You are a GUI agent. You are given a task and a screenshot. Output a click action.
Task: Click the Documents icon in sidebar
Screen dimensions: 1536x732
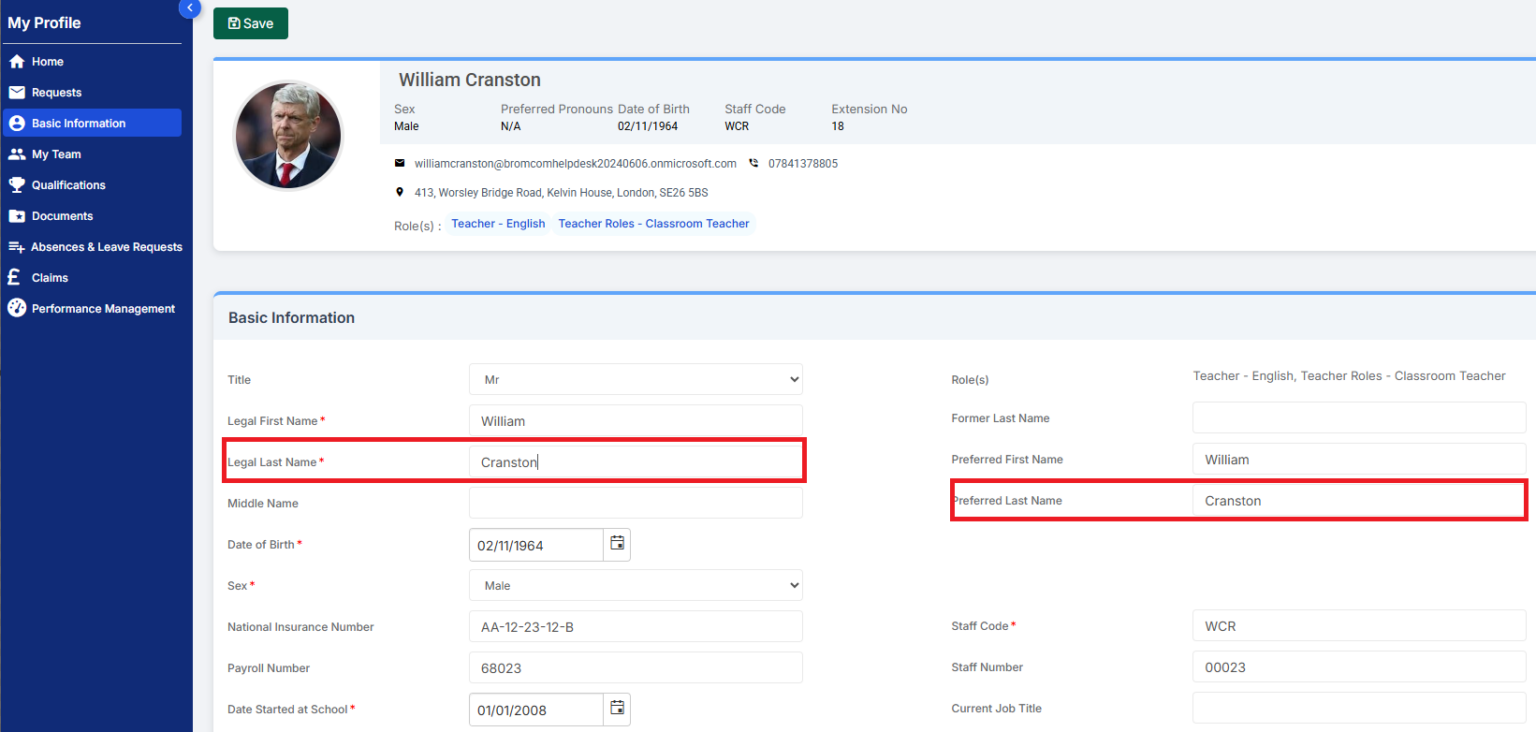(18, 216)
